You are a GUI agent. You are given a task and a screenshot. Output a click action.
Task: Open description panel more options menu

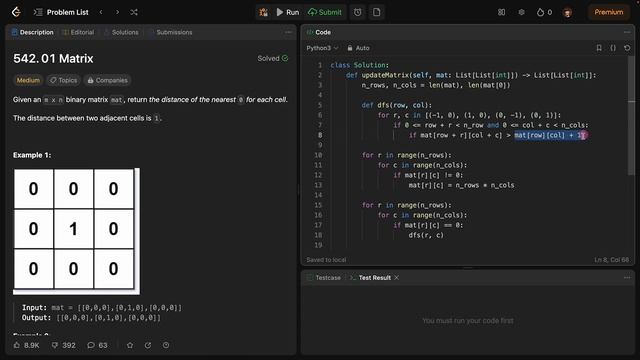(x=288, y=32)
